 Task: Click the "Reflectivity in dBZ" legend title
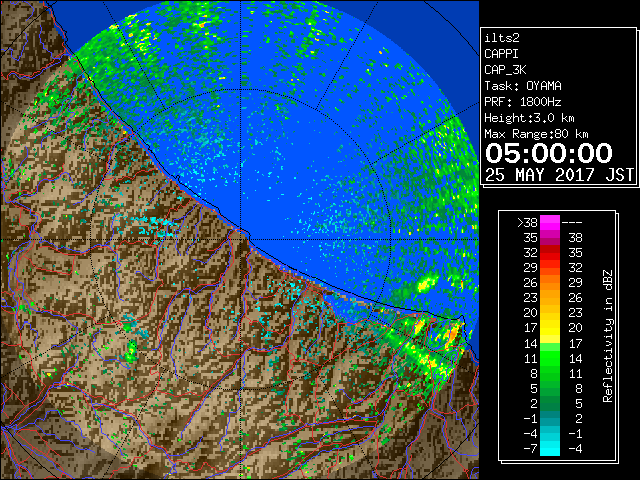tap(607, 336)
